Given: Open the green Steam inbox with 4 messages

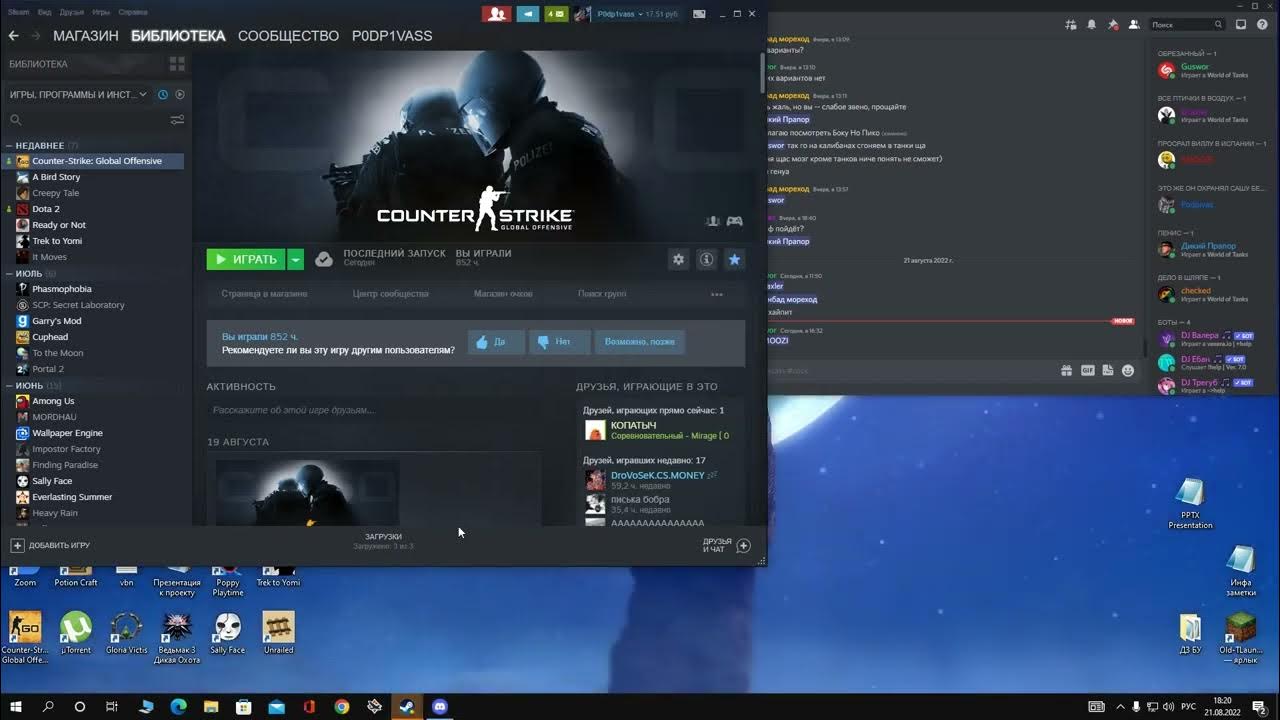Looking at the screenshot, I should 556,14.
